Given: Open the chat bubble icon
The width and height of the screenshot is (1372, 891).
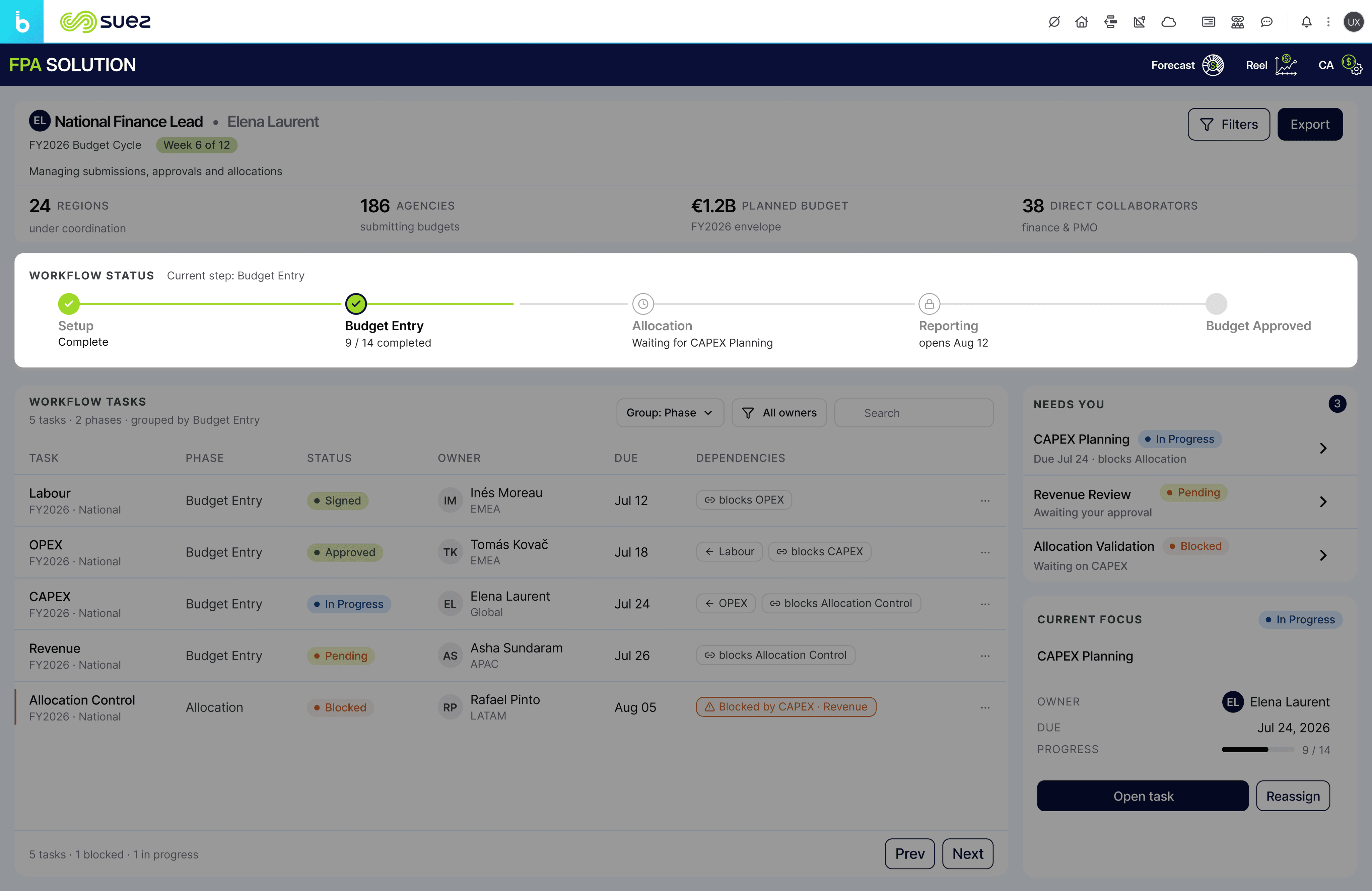Looking at the screenshot, I should click(1266, 22).
